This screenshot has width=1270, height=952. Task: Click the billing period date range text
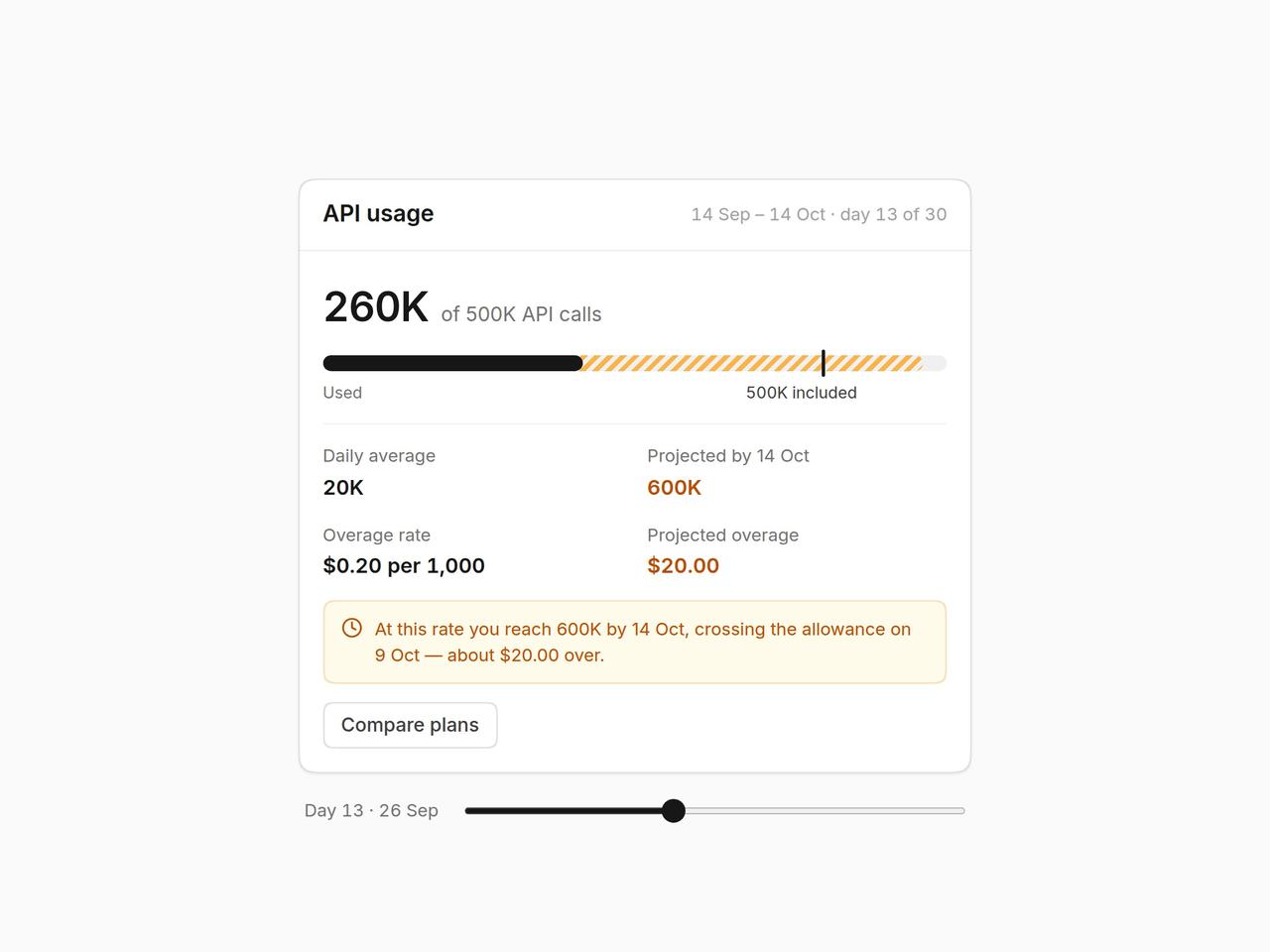pos(819,214)
